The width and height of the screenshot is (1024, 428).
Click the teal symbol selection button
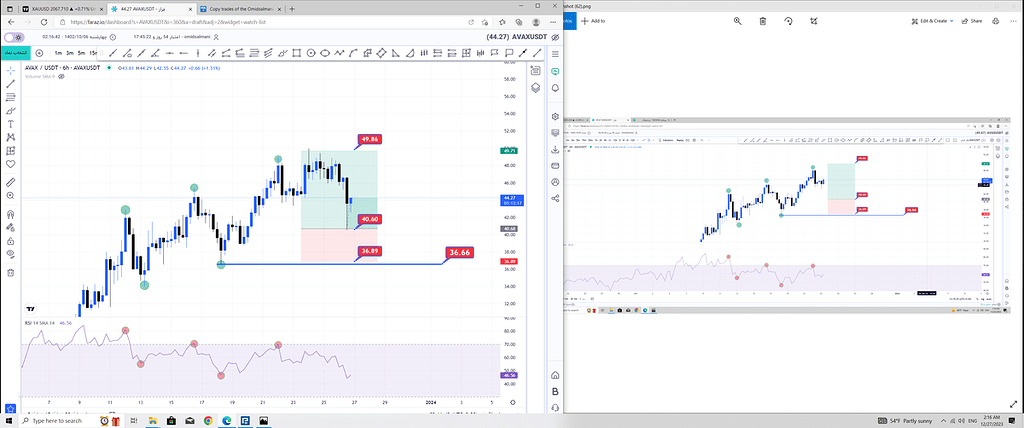(x=14, y=53)
